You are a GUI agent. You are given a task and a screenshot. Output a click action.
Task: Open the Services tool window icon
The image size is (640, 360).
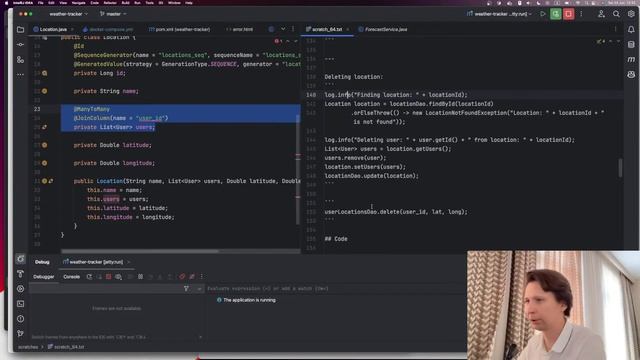(20, 289)
